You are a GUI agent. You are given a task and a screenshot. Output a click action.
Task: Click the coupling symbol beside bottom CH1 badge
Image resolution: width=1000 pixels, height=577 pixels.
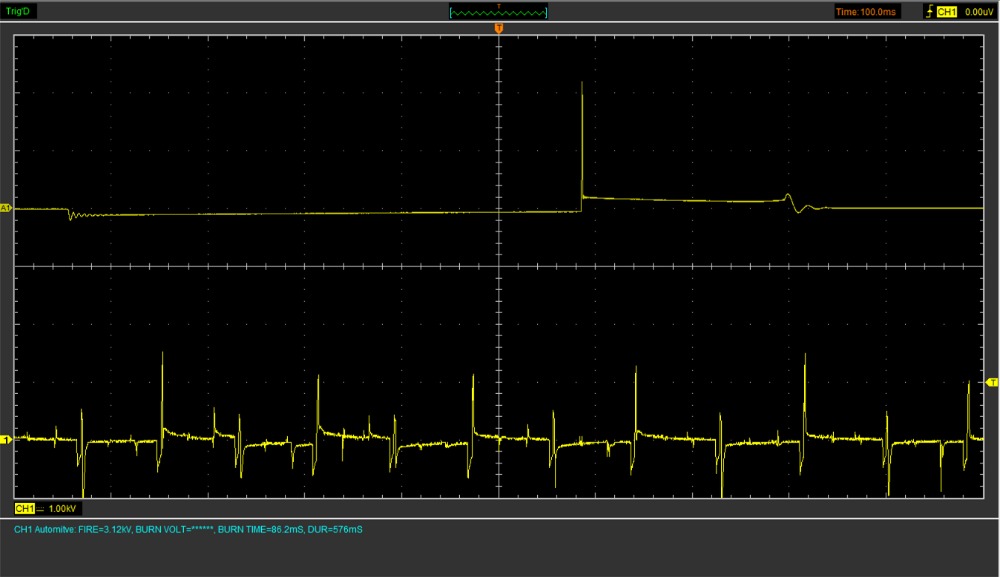click(41, 509)
